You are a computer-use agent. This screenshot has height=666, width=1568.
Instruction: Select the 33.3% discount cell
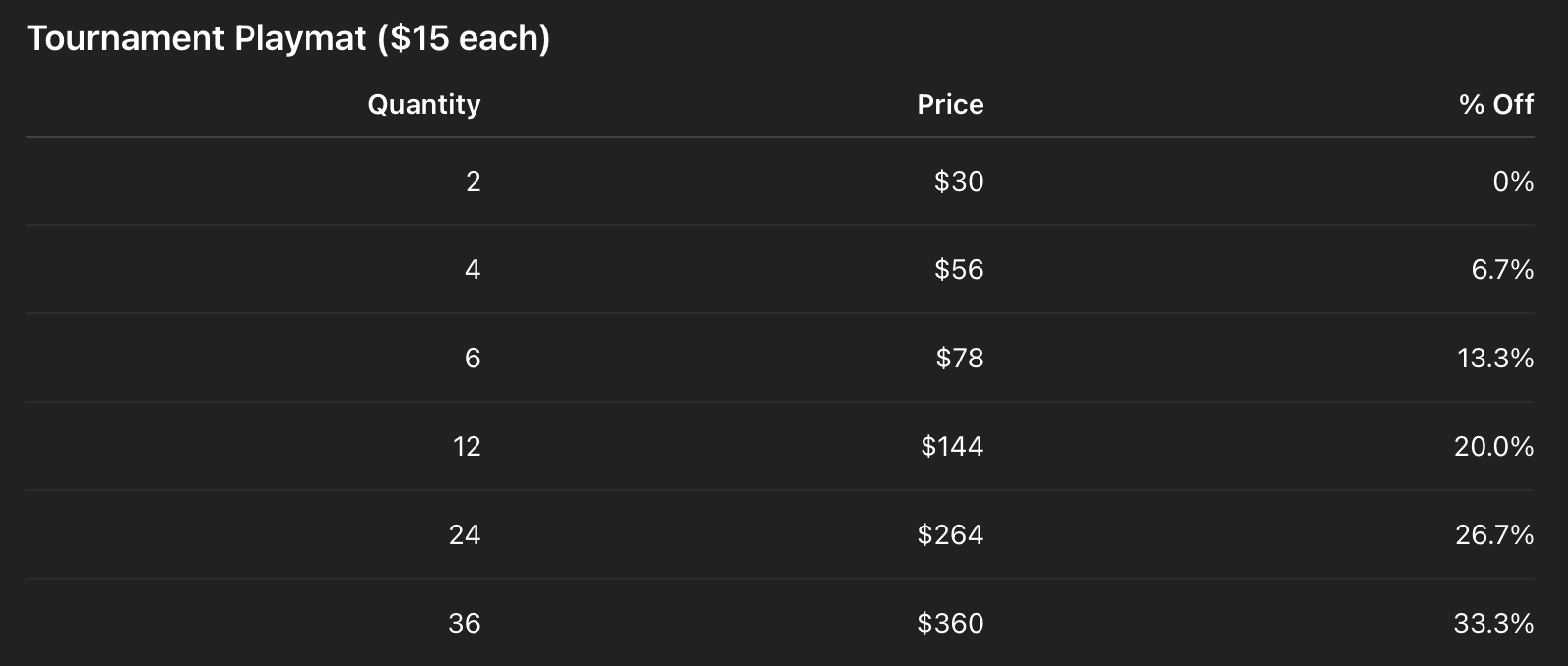click(1493, 623)
